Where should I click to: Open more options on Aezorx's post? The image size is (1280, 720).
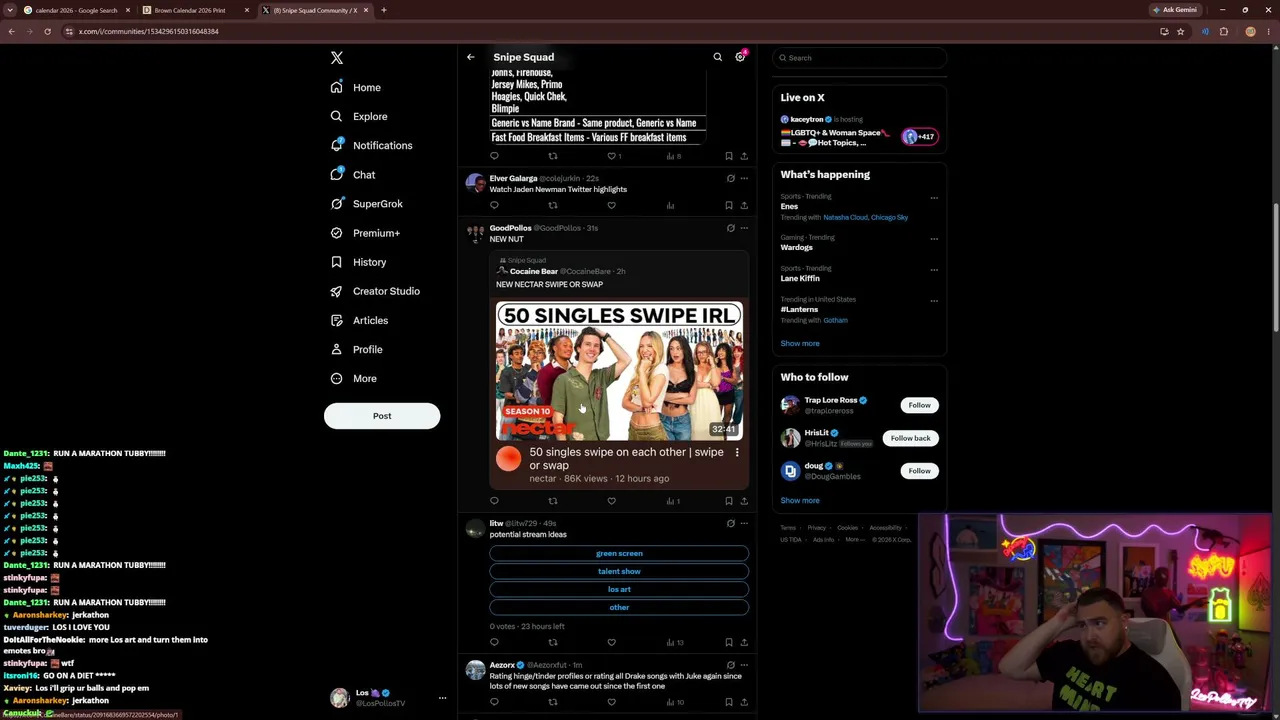744,665
